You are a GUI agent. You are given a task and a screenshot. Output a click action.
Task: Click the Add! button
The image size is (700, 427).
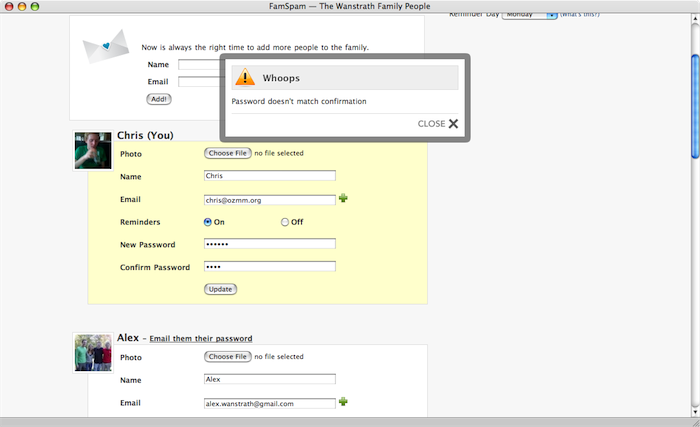(159, 99)
